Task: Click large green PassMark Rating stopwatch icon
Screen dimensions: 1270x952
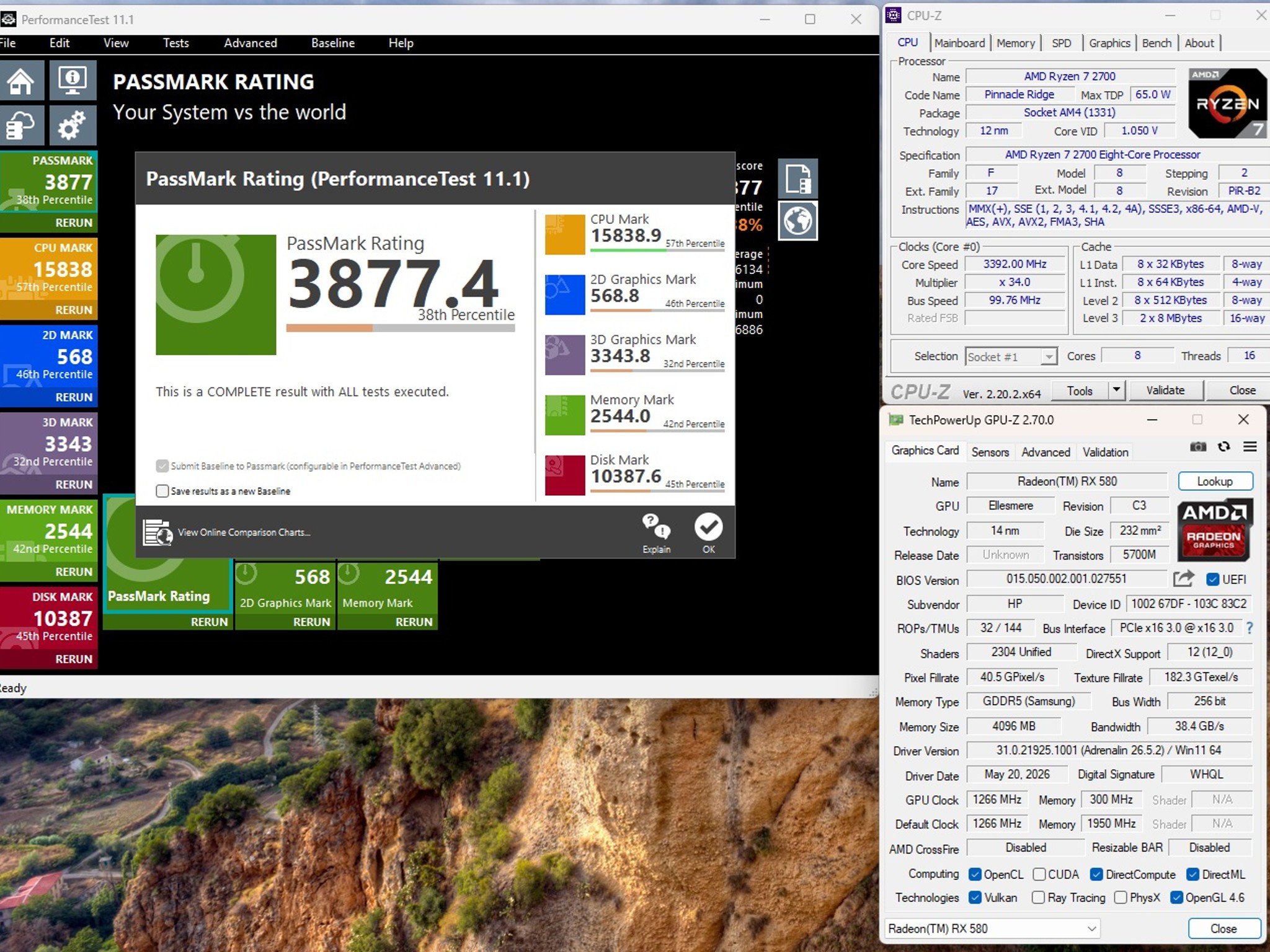Action: click(216, 294)
